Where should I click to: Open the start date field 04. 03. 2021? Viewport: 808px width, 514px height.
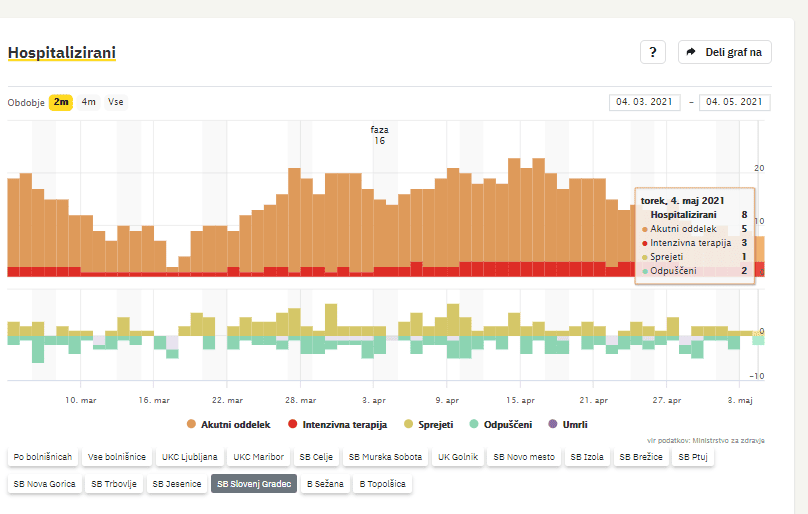(x=645, y=102)
